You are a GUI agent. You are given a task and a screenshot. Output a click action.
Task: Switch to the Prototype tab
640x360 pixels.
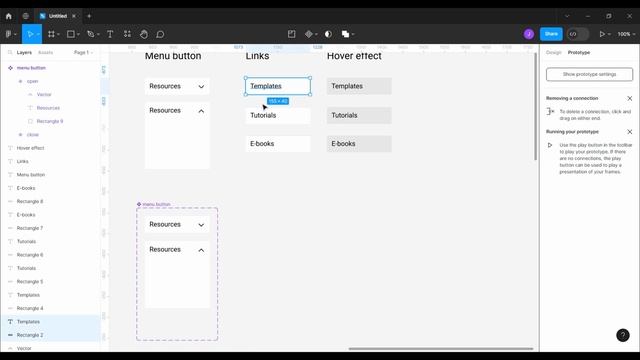click(579, 53)
